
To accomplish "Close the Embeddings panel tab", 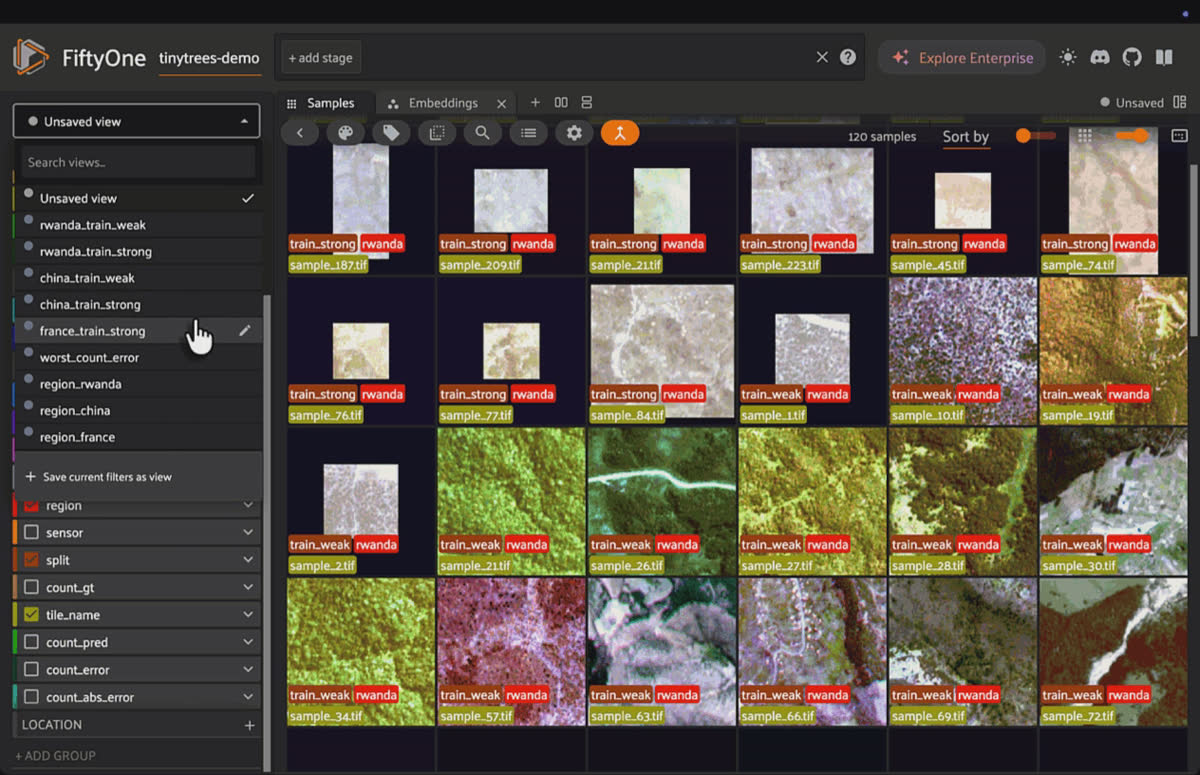I will coord(502,103).
